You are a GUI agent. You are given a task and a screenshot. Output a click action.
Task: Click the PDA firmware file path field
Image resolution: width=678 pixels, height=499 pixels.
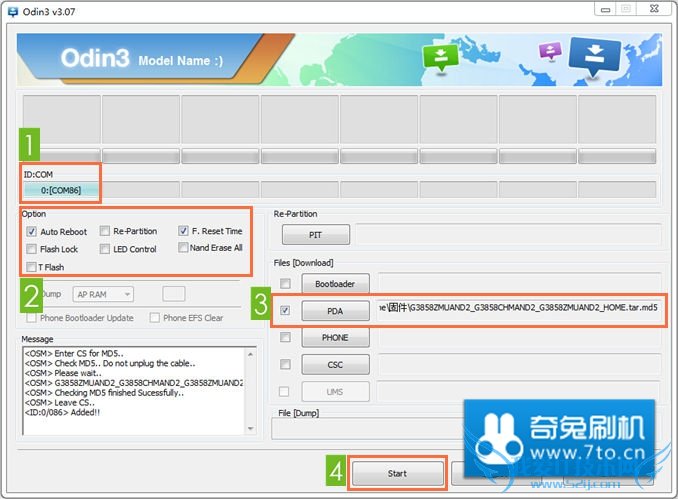(x=520, y=308)
